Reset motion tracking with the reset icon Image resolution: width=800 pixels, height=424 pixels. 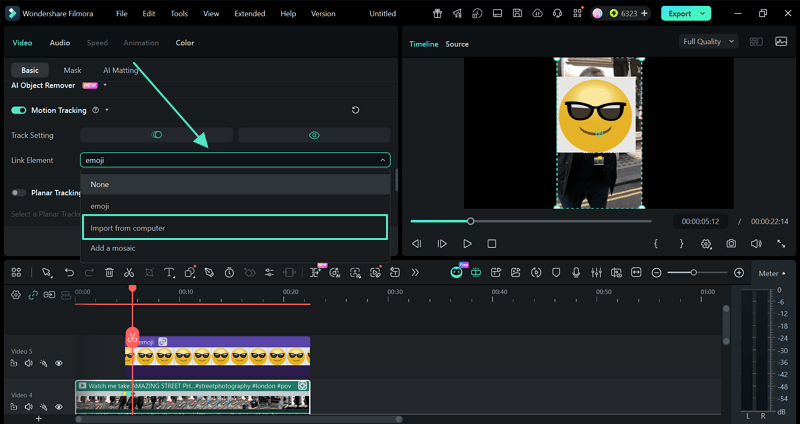356,110
